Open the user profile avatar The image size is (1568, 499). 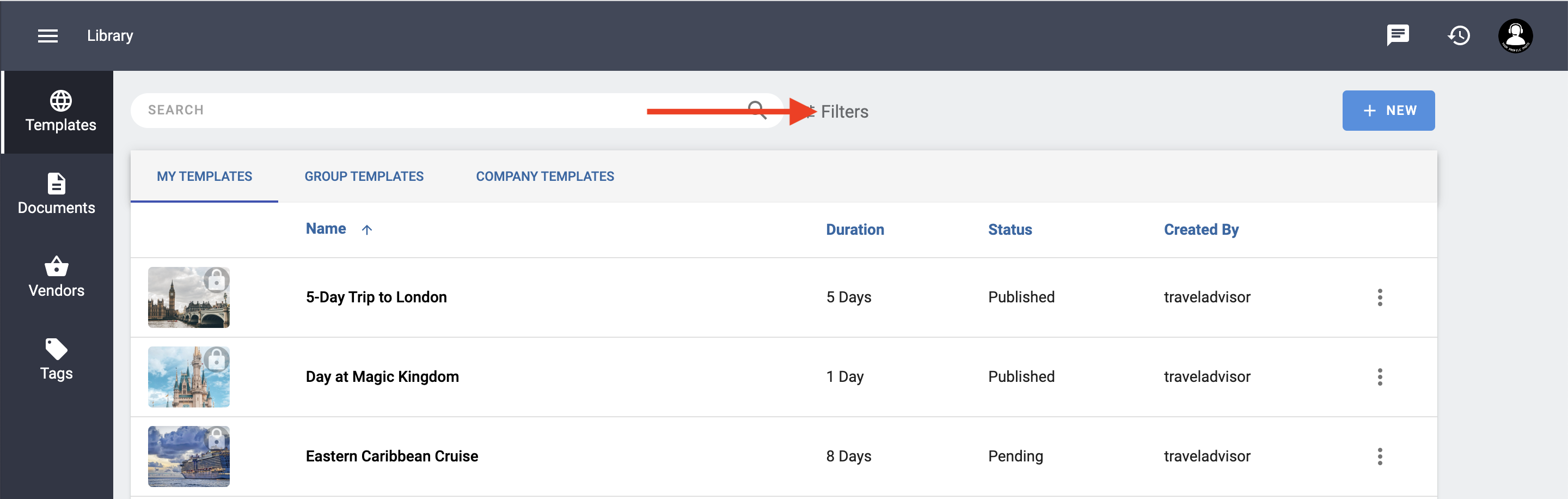coord(1515,36)
